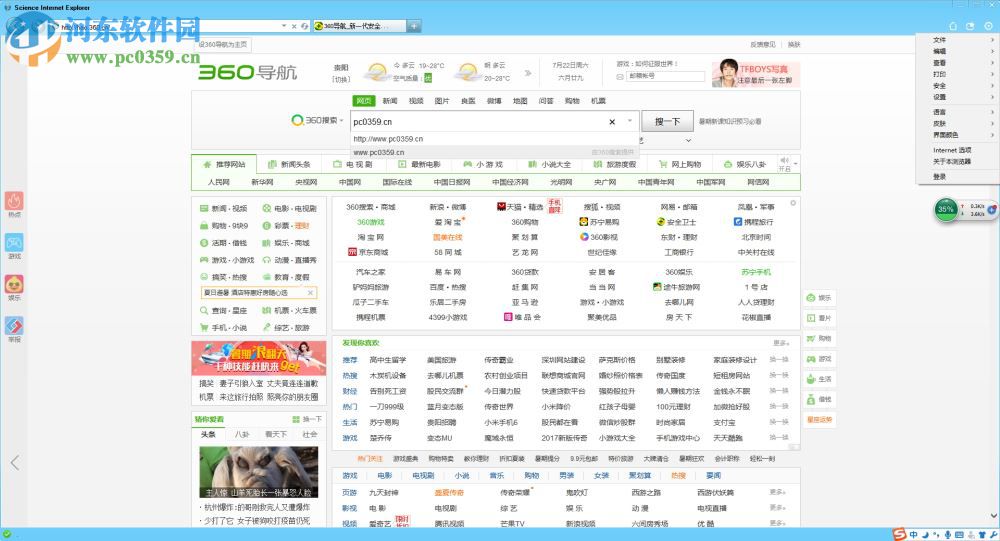Expand the 打印 submenu arrow
The height and width of the screenshot is (541, 1000).
pos(992,74)
